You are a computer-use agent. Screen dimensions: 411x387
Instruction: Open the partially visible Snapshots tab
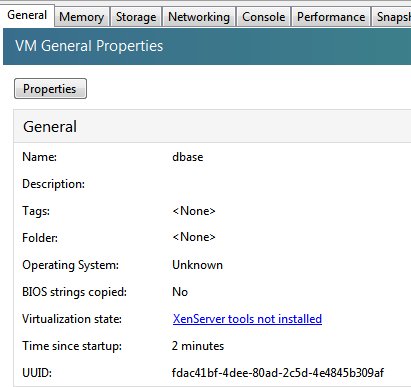pos(392,17)
